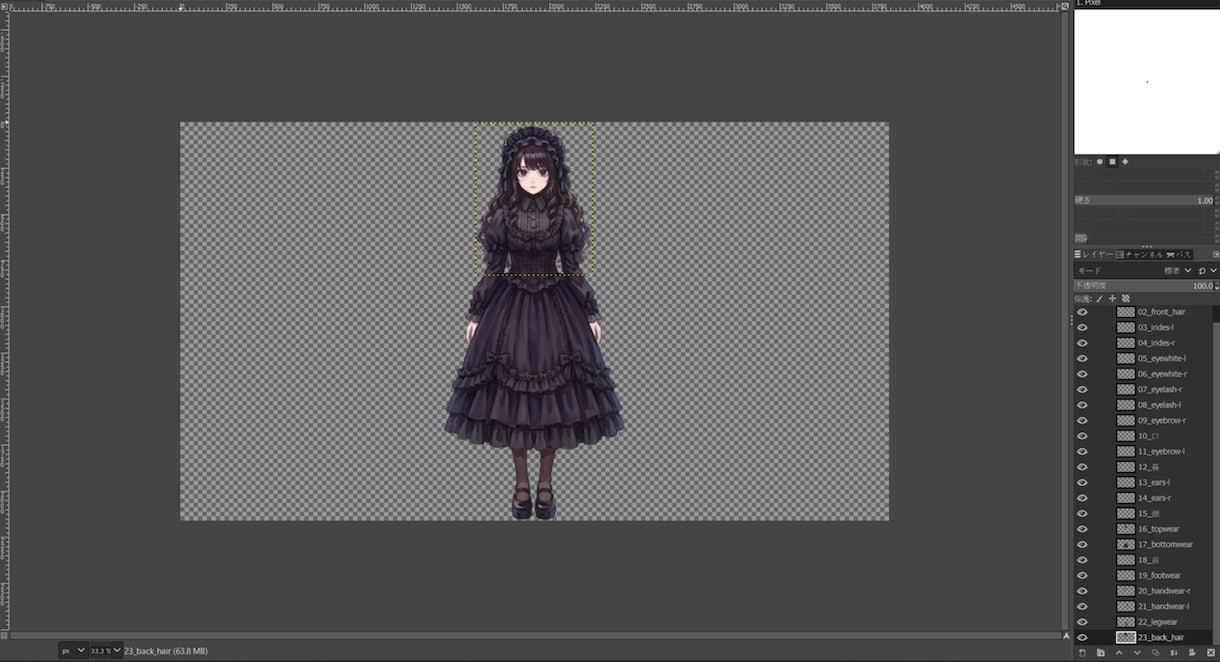Select the square brush shape

pyautogui.click(x=1112, y=161)
